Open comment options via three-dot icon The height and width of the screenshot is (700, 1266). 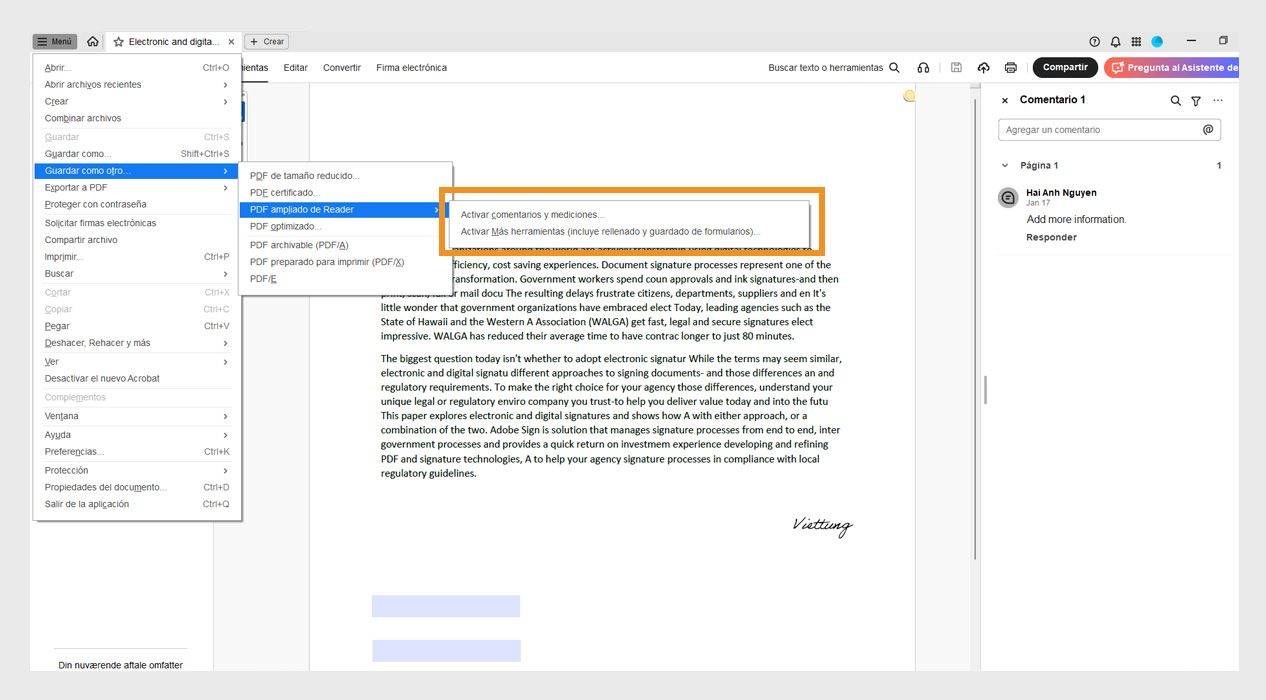pos(1218,100)
